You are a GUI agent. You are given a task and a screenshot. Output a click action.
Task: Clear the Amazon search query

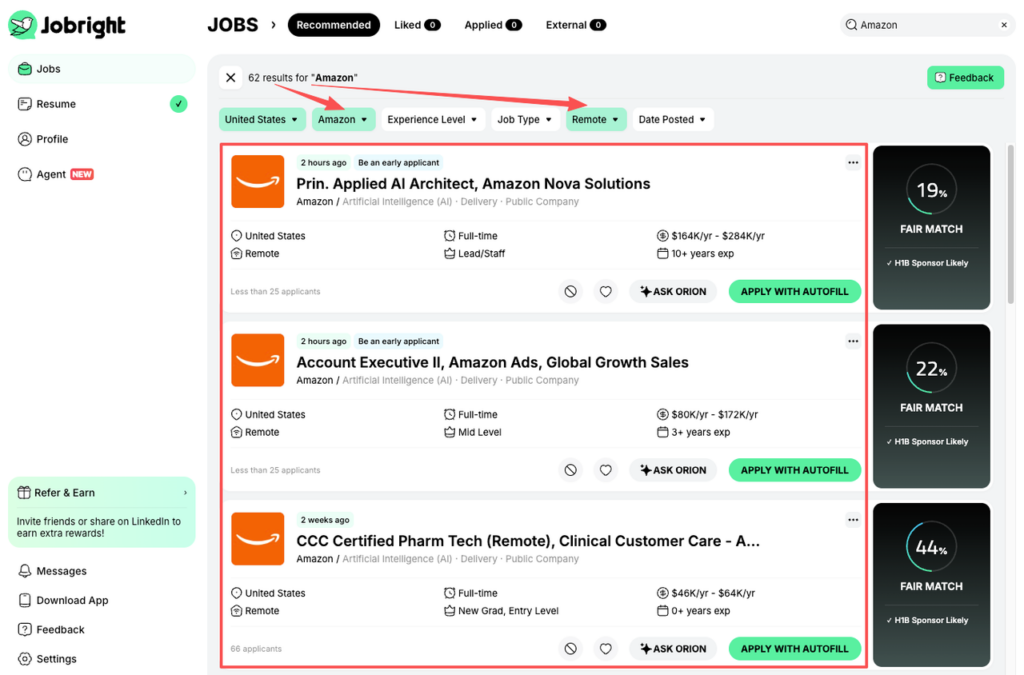1003,24
